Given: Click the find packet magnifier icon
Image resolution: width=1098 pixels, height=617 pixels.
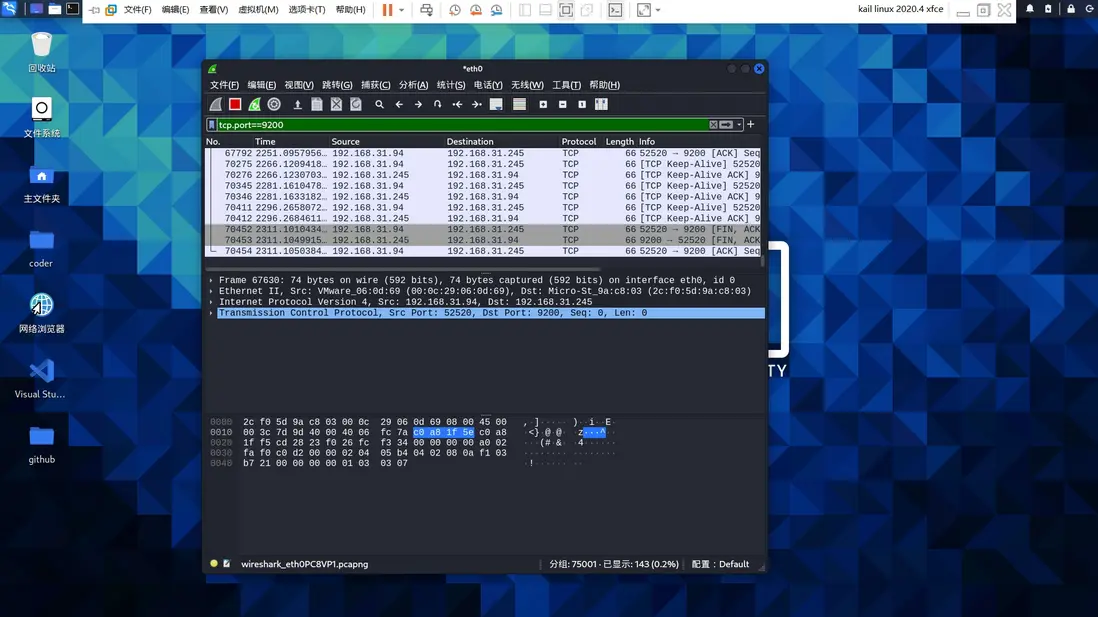Looking at the screenshot, I should coord(380,104).
